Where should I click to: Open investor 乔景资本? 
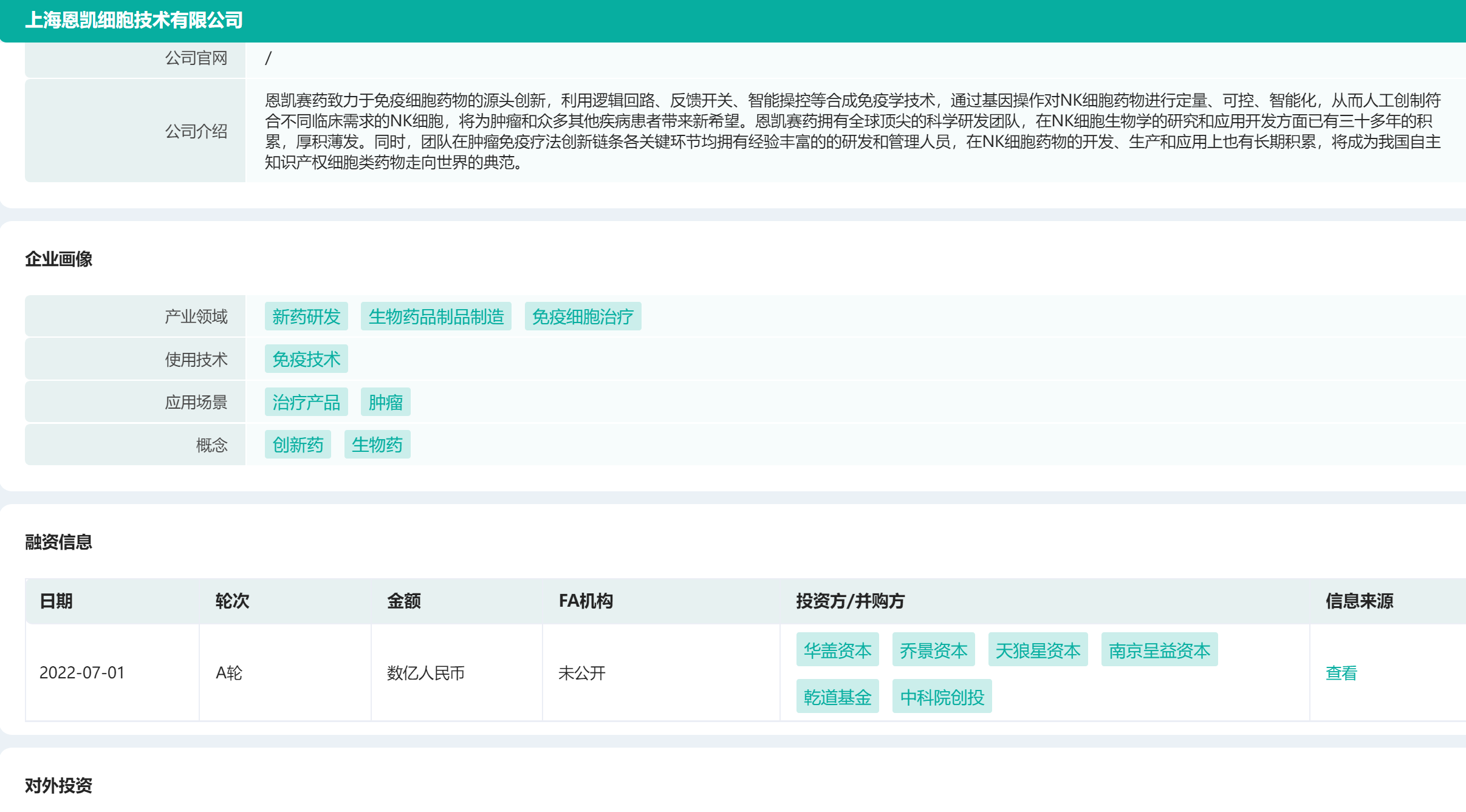click(x=933, y=650)
